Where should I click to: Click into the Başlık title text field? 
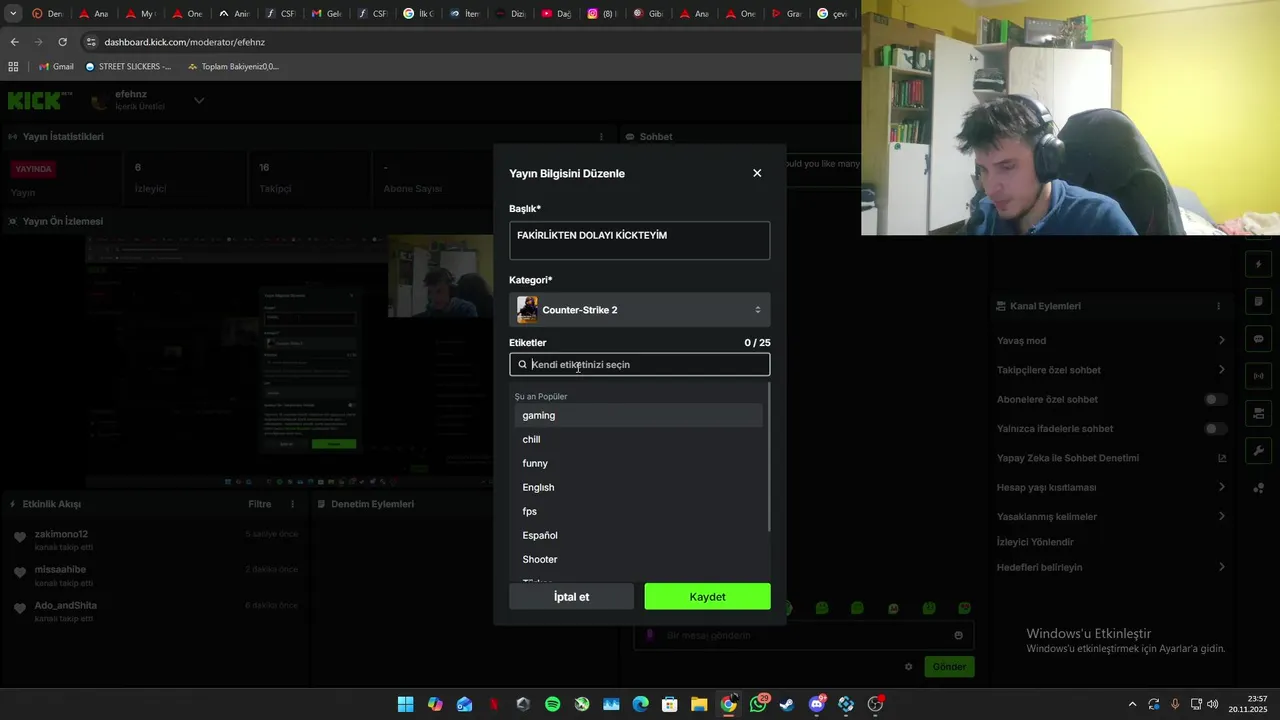639,241
